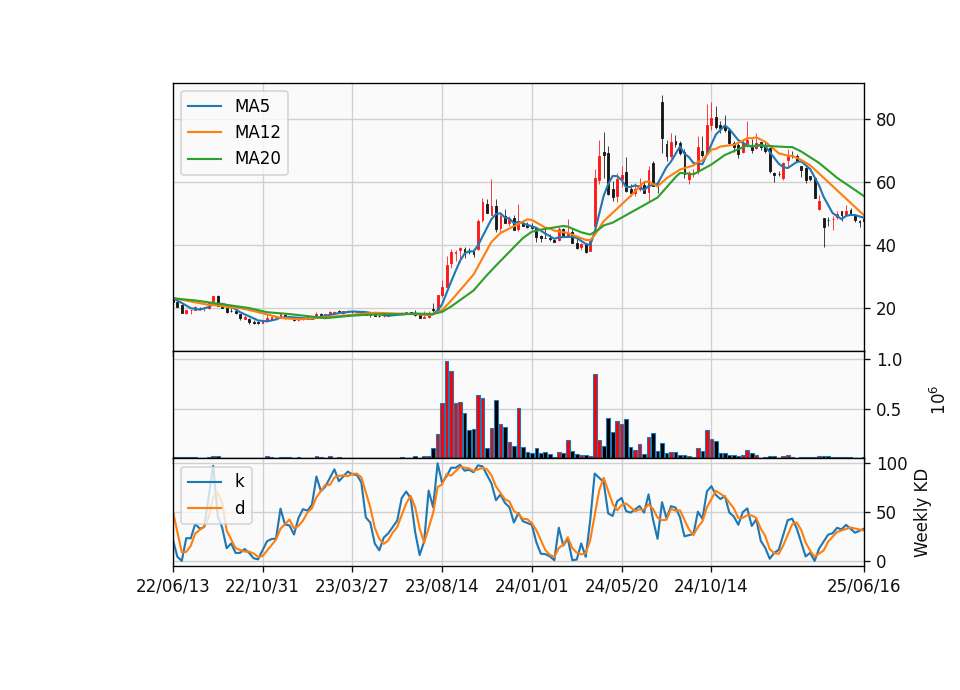Click the d legend label
This screenshot has height=690, width=960.
coord(240,508)
